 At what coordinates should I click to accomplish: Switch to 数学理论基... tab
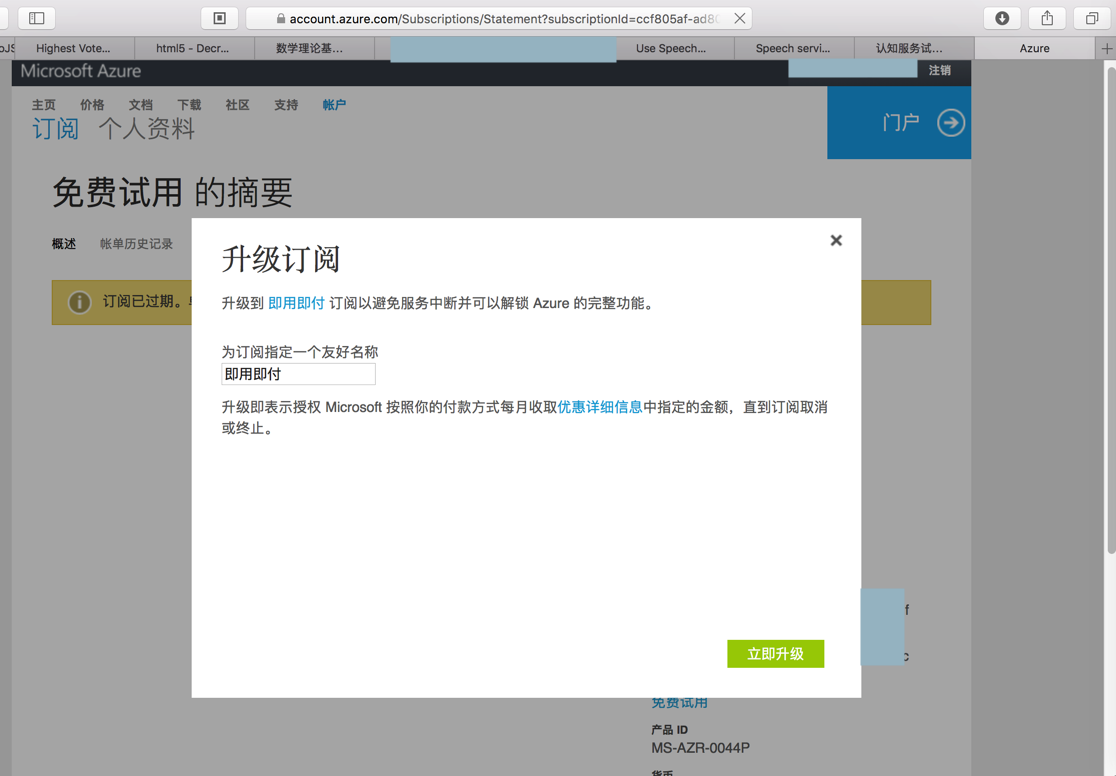pos(309,48)
